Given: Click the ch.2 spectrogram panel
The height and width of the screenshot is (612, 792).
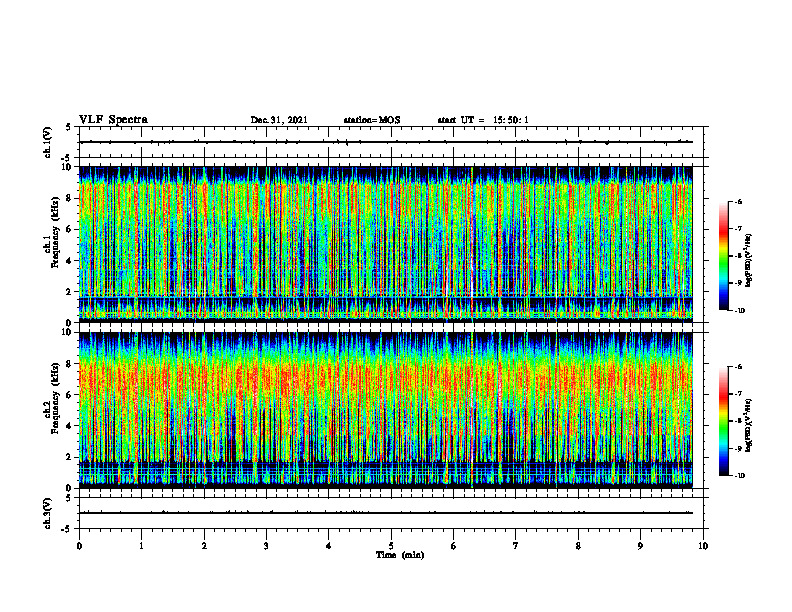Looking at the screenshot, I should tap(386, 410).
